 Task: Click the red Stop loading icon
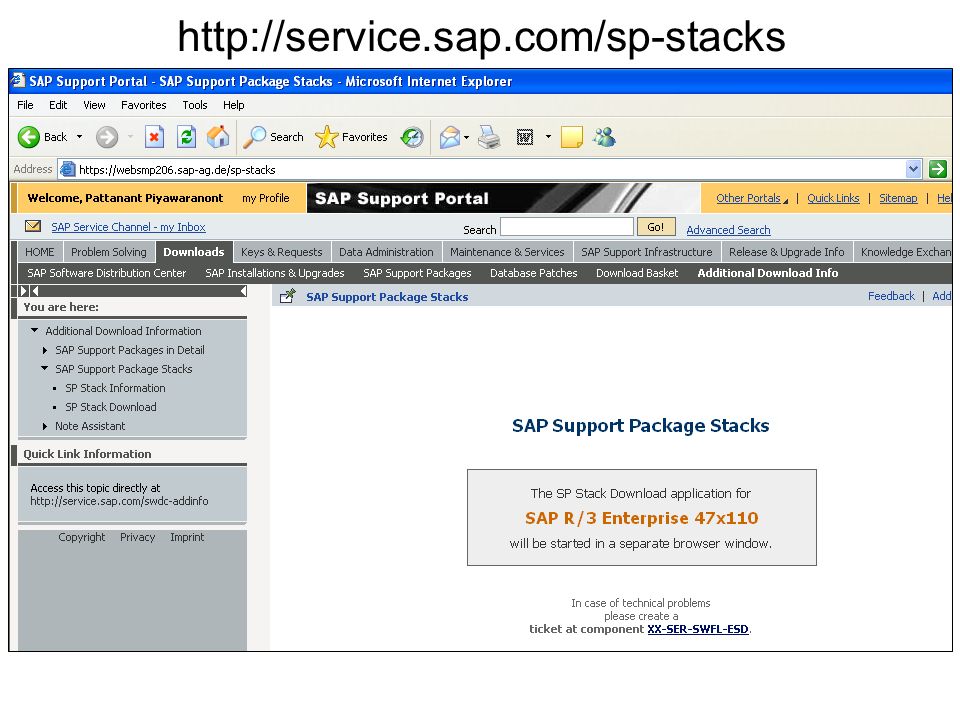click(x=154, y=137)
